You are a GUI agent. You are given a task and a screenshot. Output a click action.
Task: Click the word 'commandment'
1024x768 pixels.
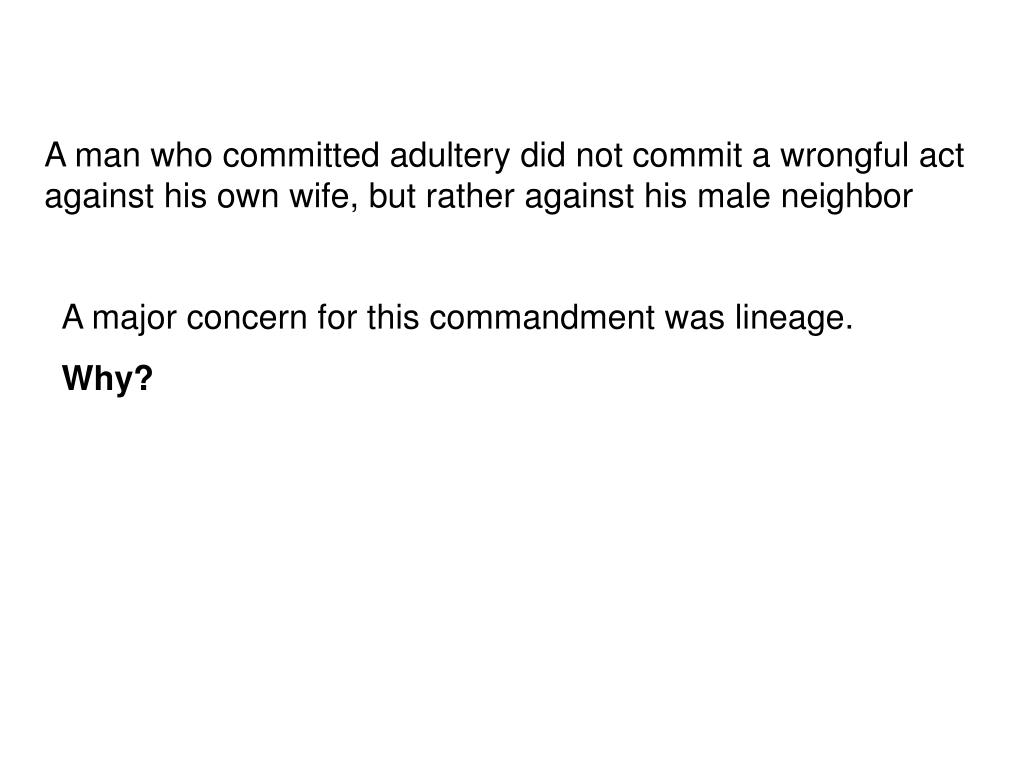pyautogui.click(x=541, y=317)
